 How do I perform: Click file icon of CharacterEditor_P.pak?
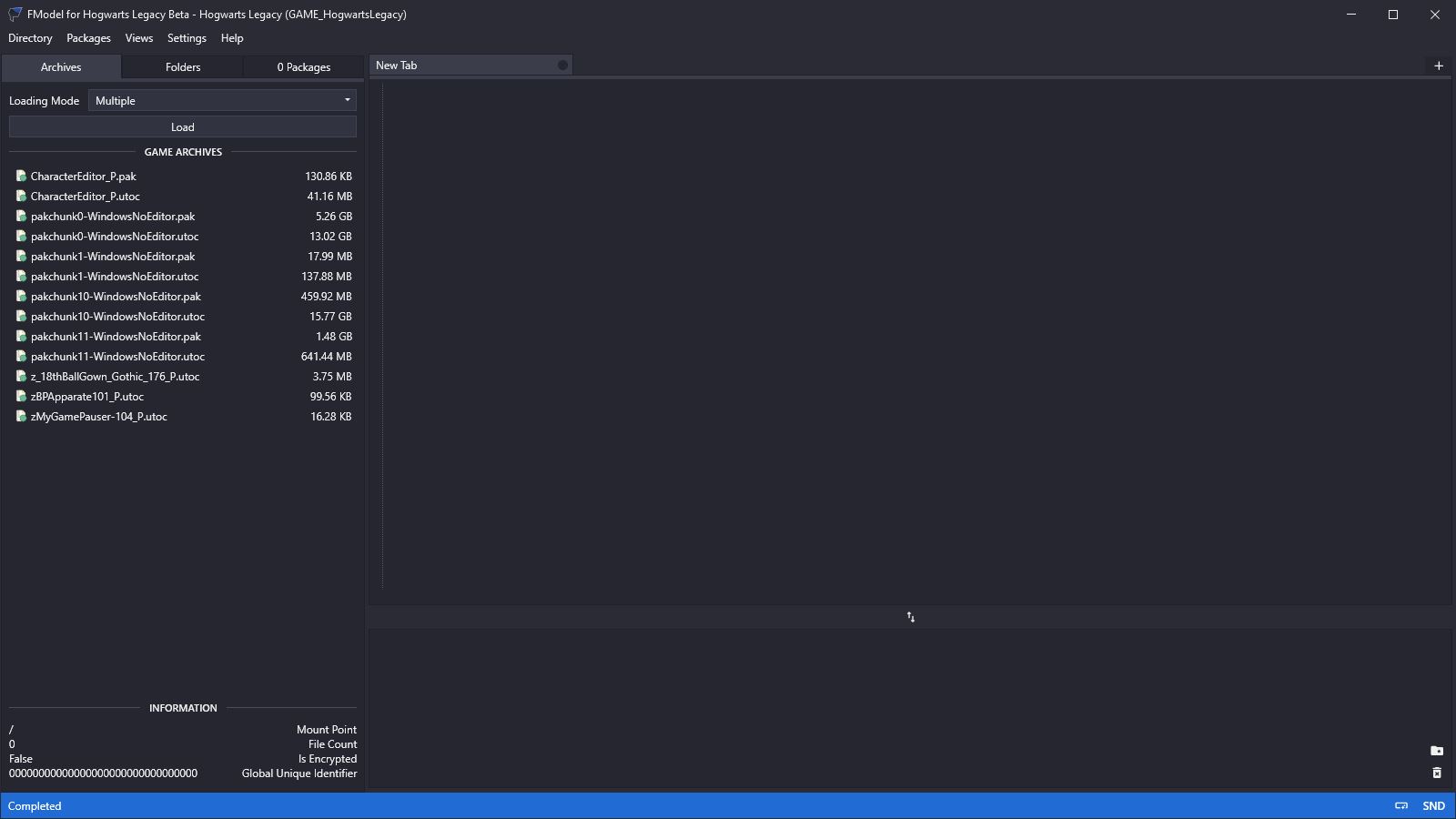coord(21,176)
